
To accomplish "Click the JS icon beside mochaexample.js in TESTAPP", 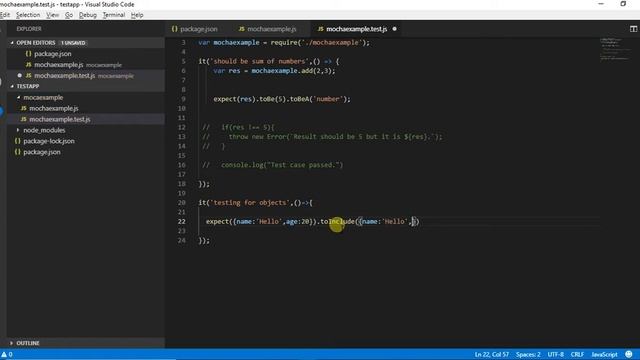I will 24,108.
